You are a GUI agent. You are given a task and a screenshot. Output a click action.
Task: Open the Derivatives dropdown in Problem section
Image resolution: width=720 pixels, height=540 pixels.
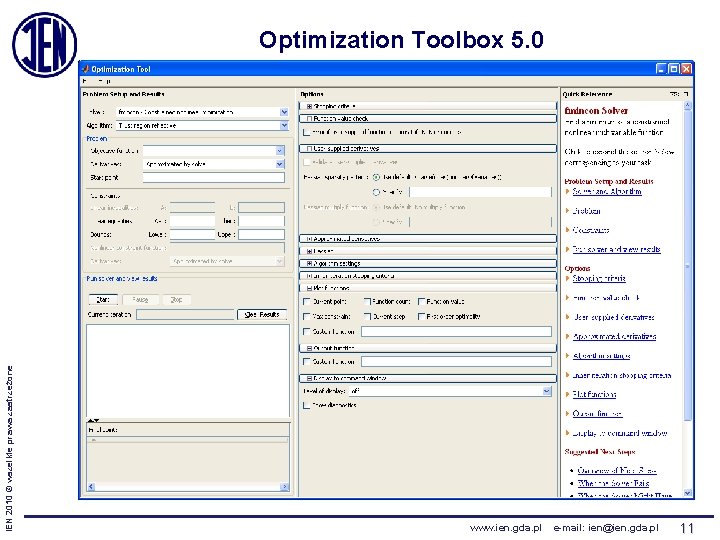[280, 164]
